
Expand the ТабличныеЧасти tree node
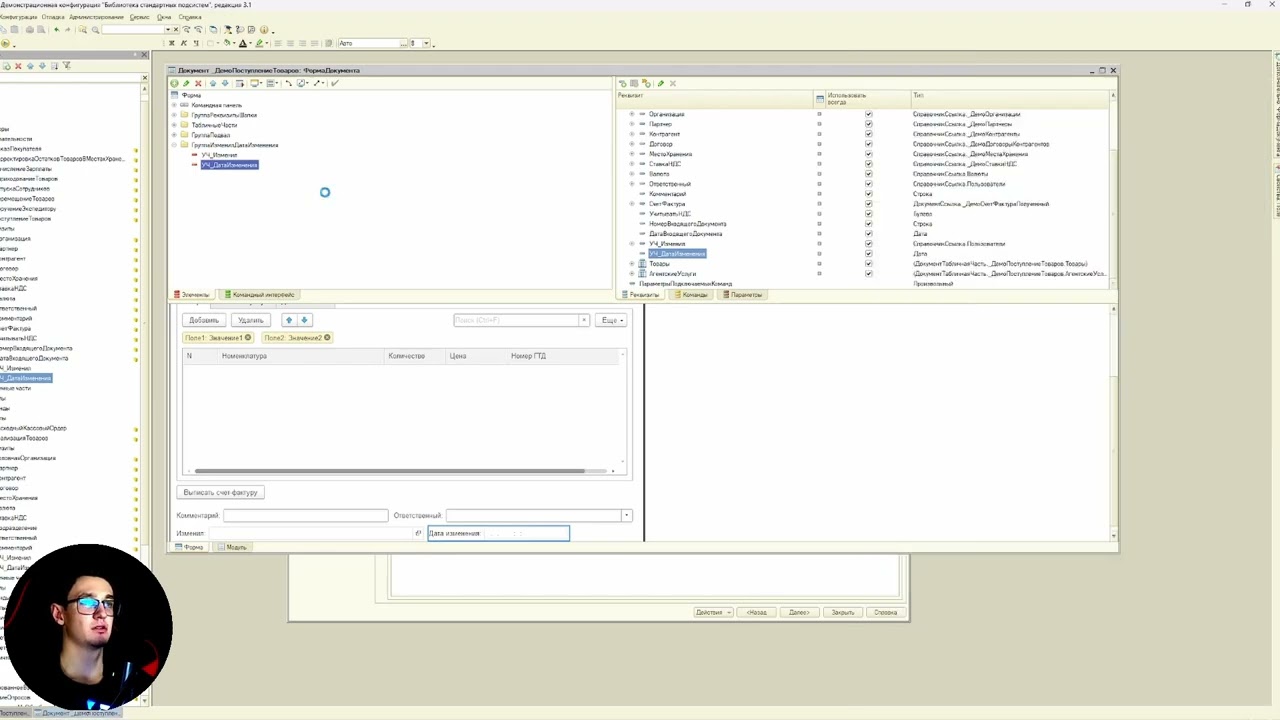pos(174,125)
